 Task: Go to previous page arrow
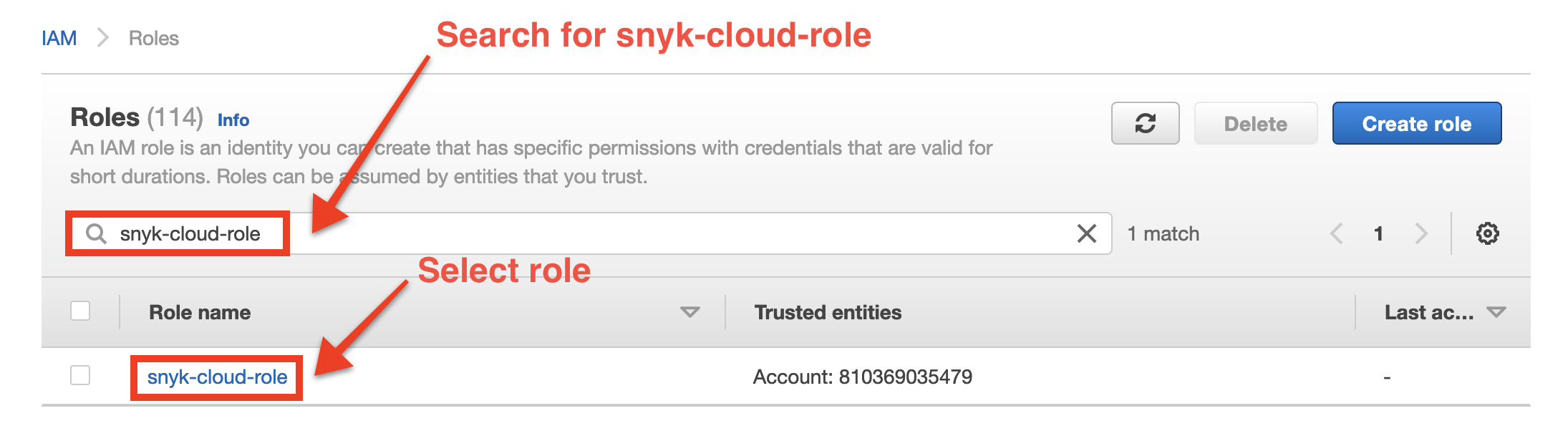coord(1336,233)
